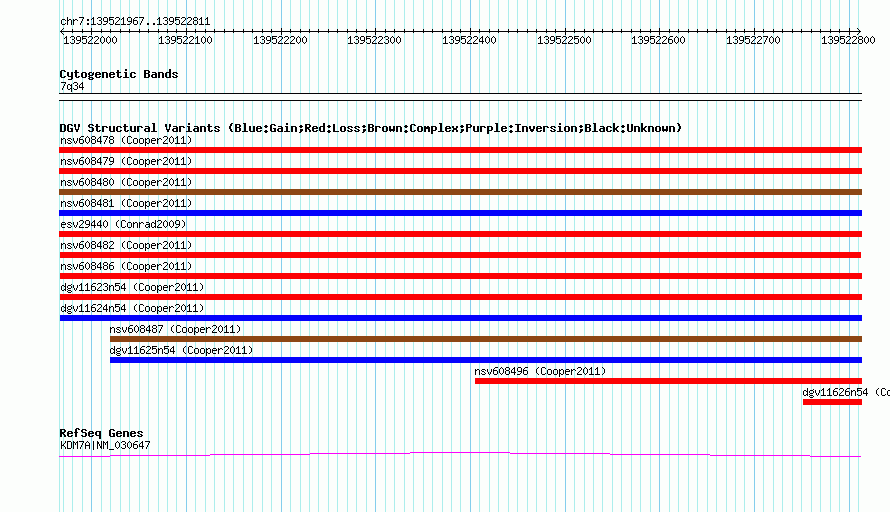890x512 pixels.
Task: Click ruler position 139522700
Action: (x=753, y=40)
